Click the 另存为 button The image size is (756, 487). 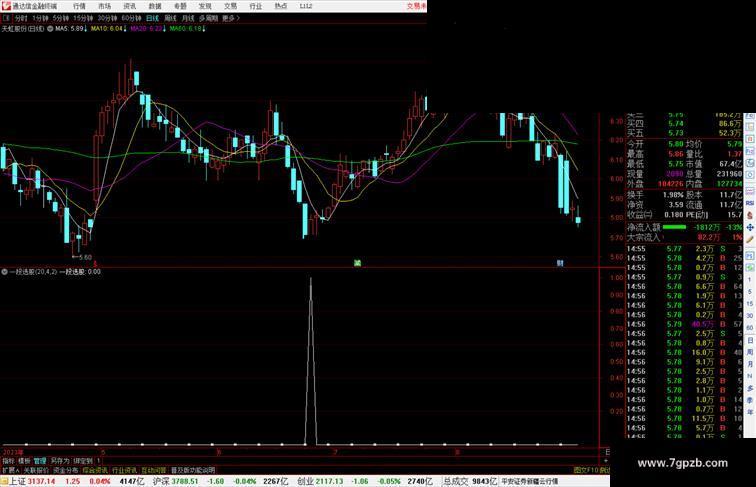pyautogui.click(x=60, y=461)
